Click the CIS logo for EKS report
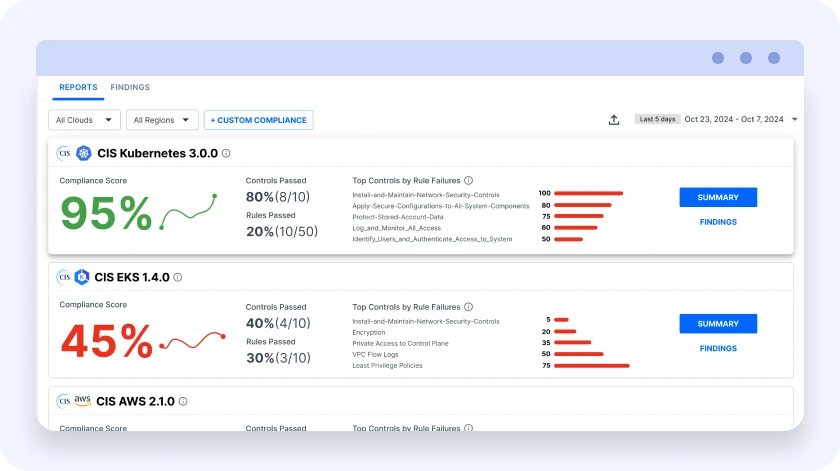 (64, 277)
